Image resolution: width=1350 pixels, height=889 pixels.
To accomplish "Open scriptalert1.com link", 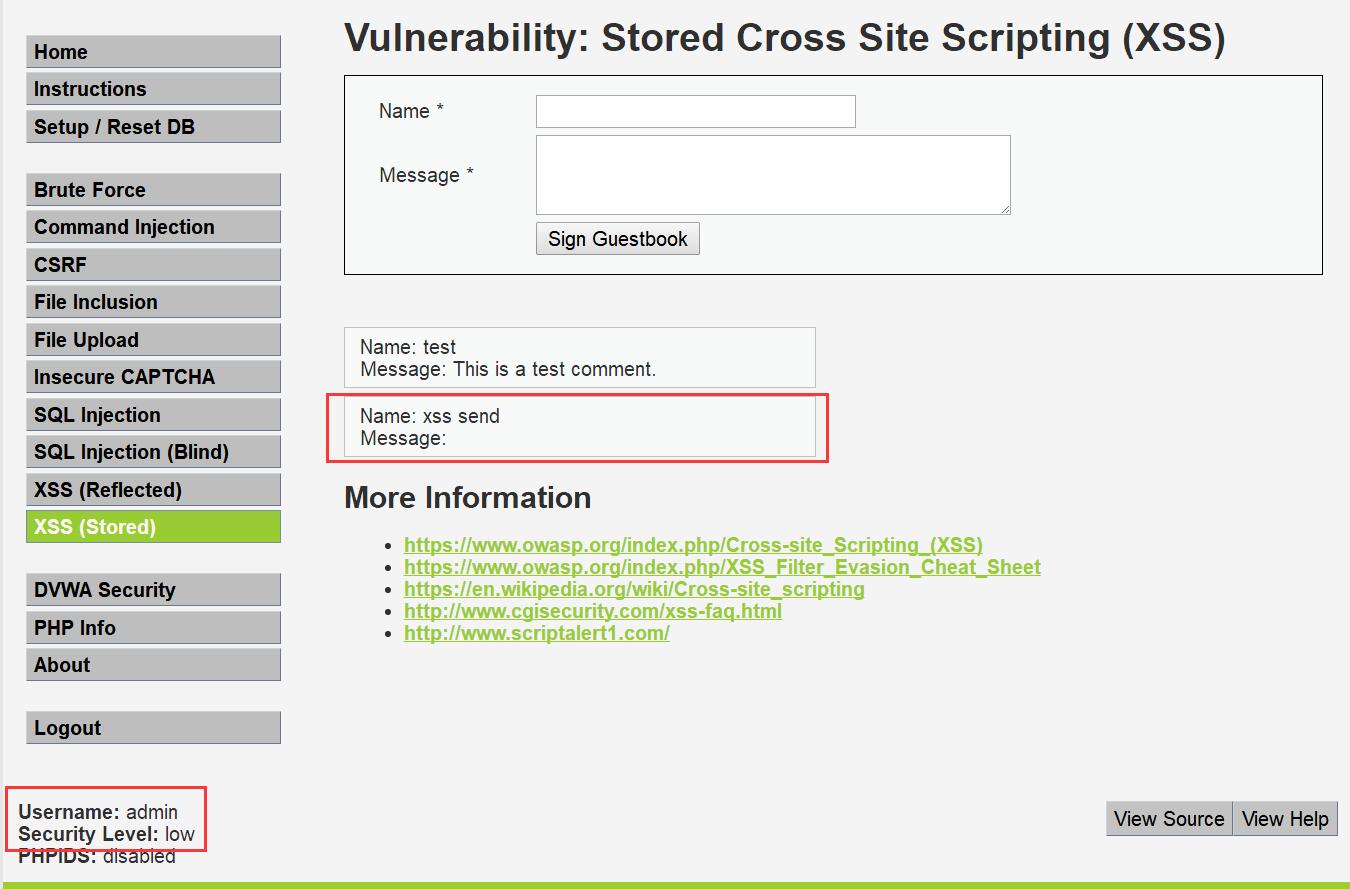I will (x=537, y=633).
